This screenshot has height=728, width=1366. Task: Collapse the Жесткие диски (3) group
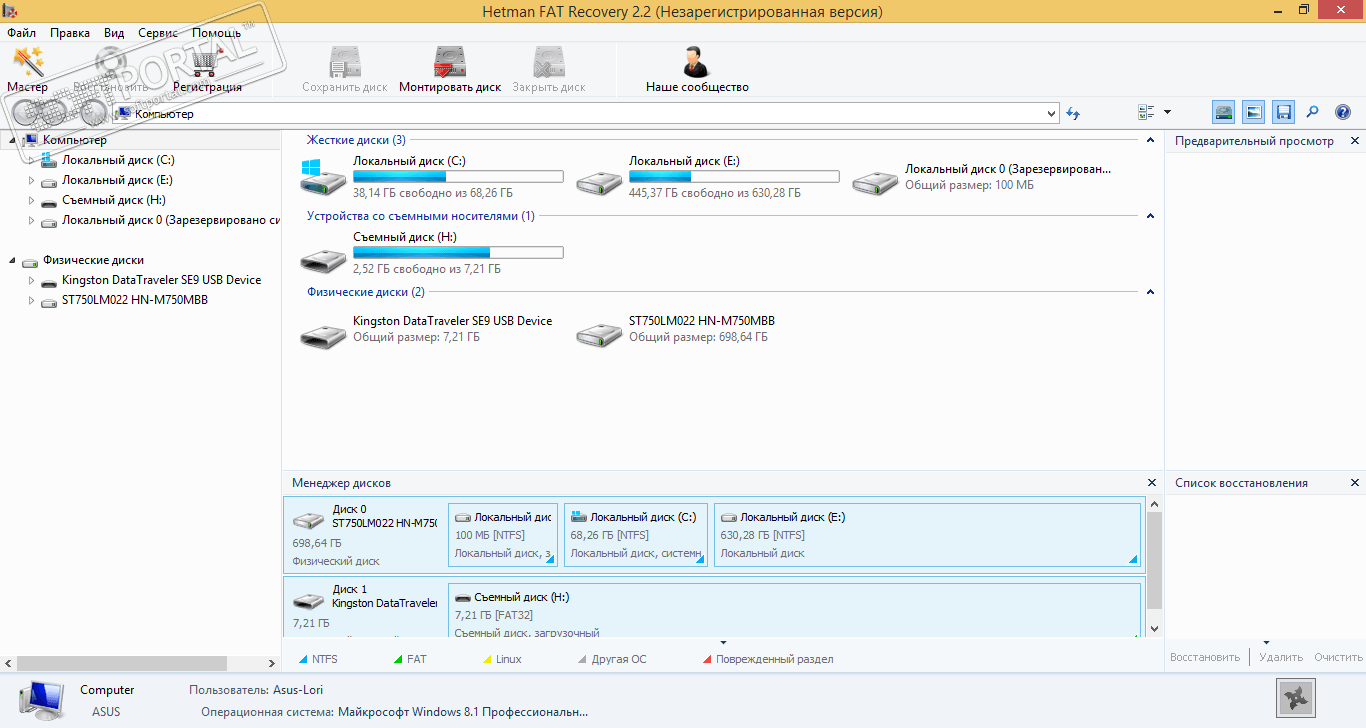click(x=1150, y=140)
